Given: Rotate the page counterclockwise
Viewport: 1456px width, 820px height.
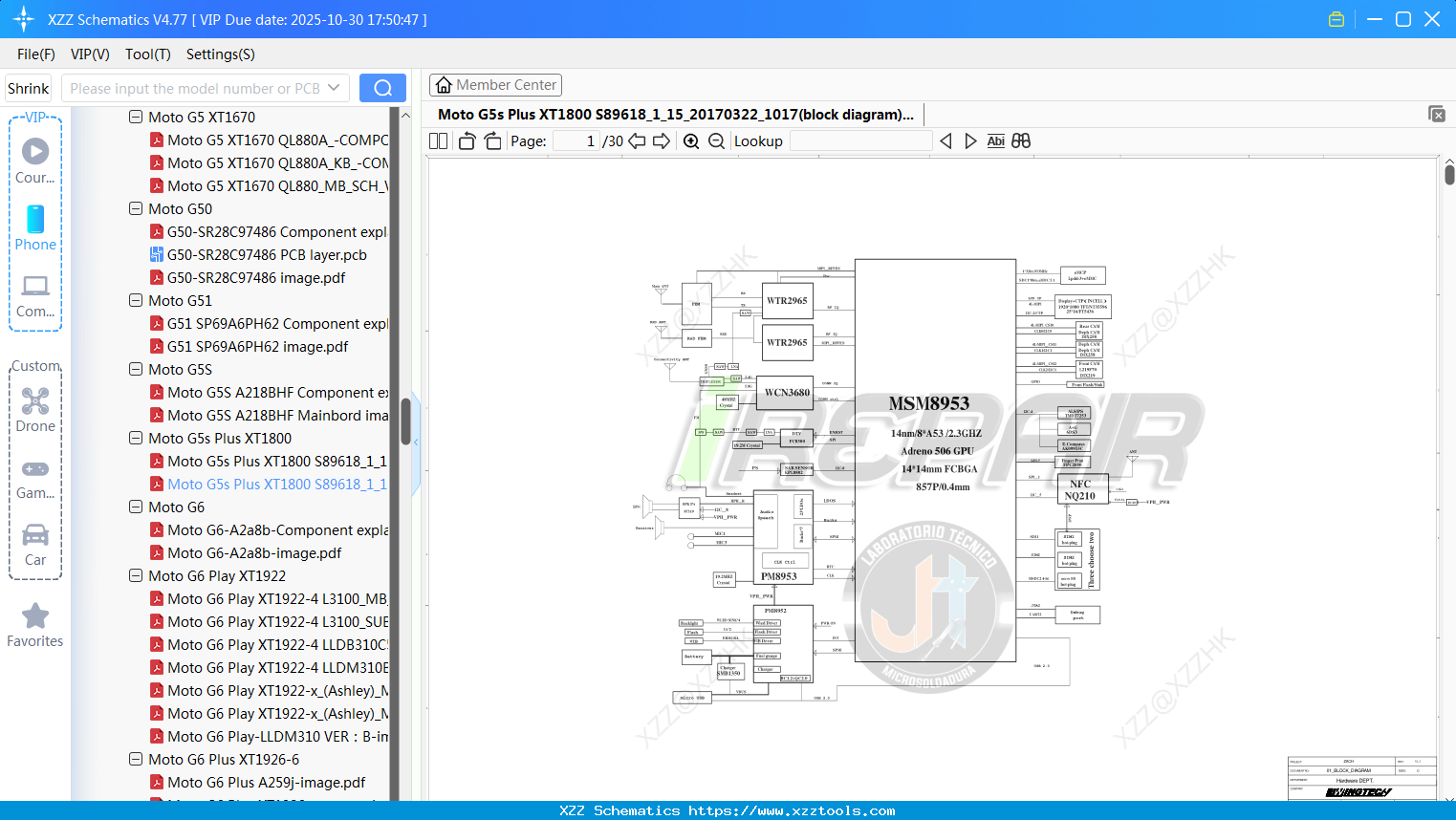Looking at the screenshot, I should (x=467, y=140).
